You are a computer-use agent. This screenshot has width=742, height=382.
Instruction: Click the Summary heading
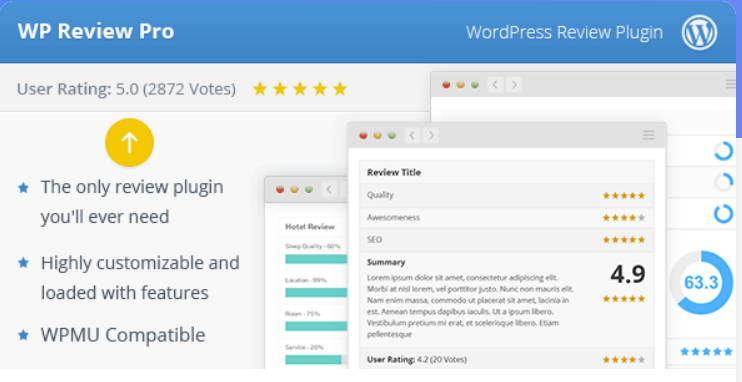coord(386,262)
